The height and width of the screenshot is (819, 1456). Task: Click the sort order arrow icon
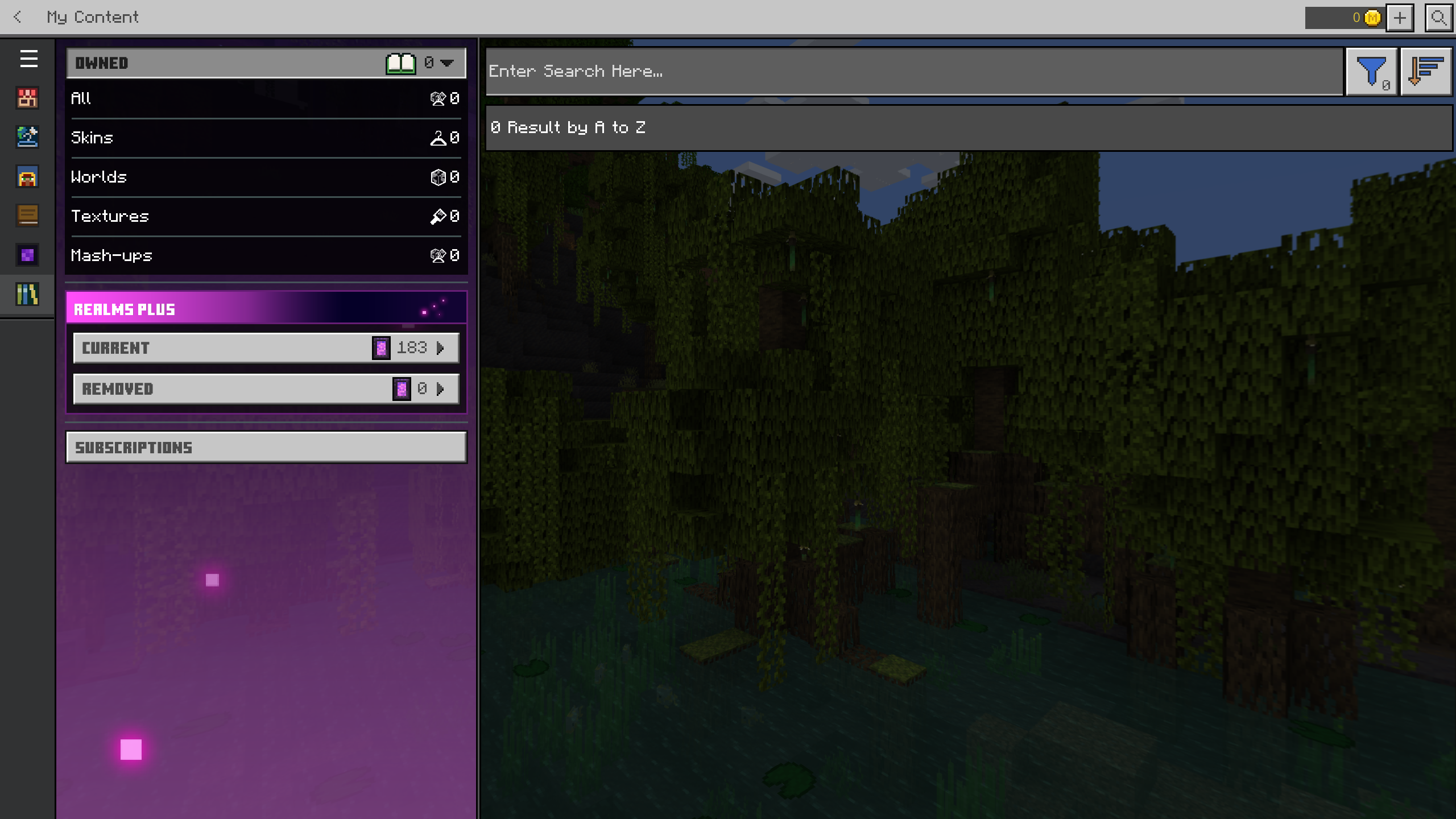click(1425, 72)
